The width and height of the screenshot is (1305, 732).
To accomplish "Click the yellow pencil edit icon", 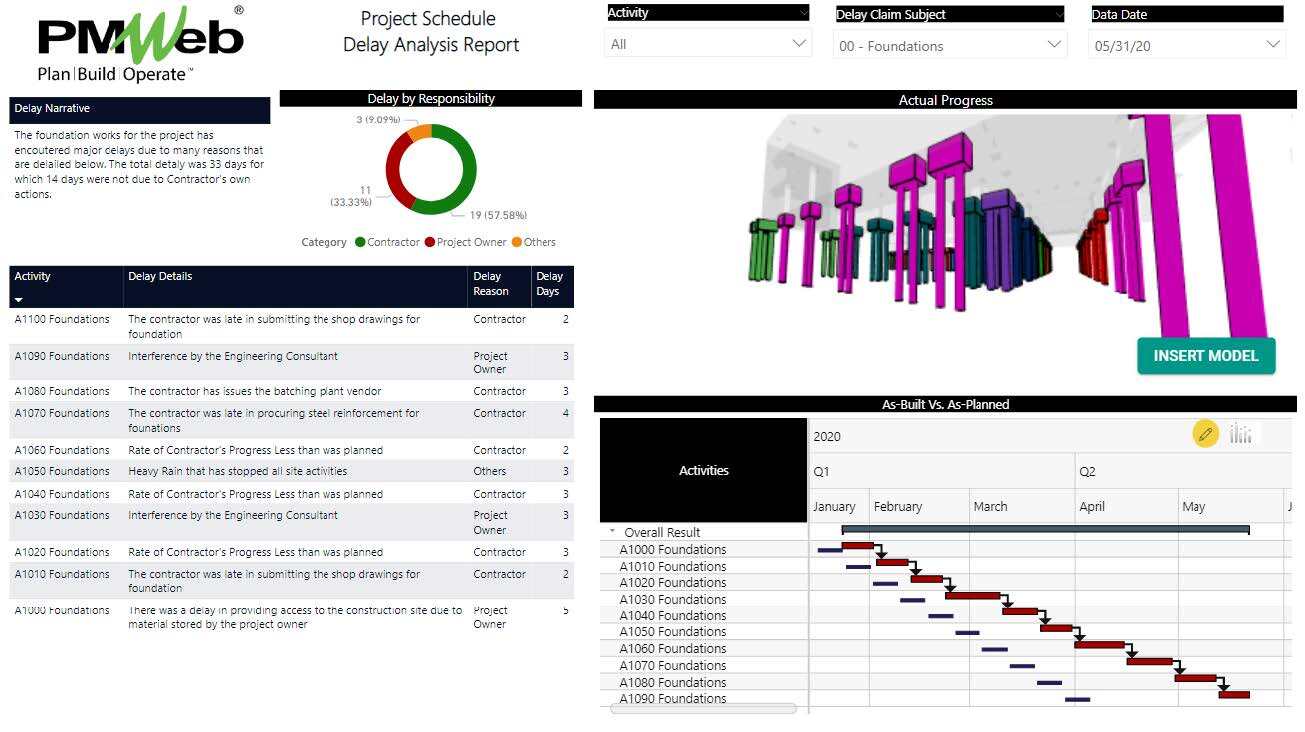I will pos(1205,434).
